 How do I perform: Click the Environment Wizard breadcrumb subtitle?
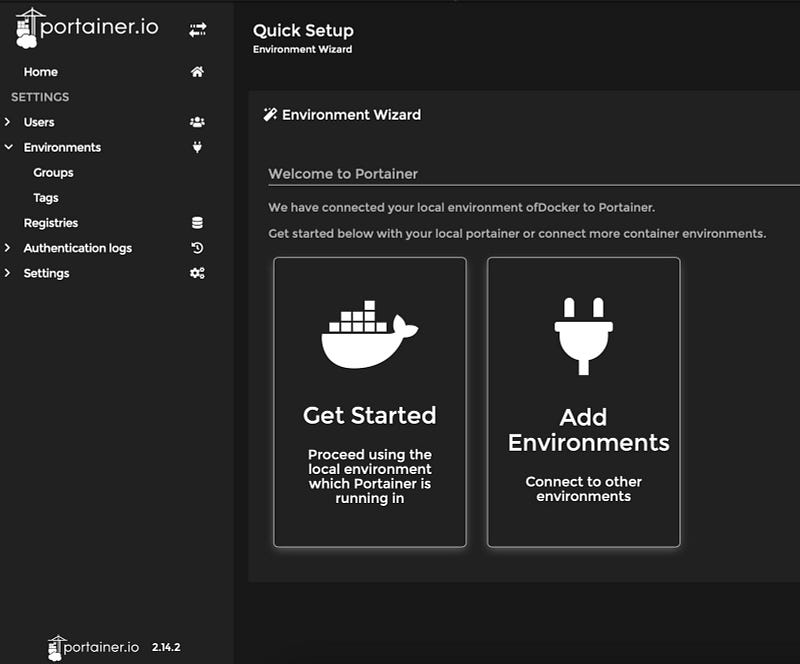[x=303, y=50]
